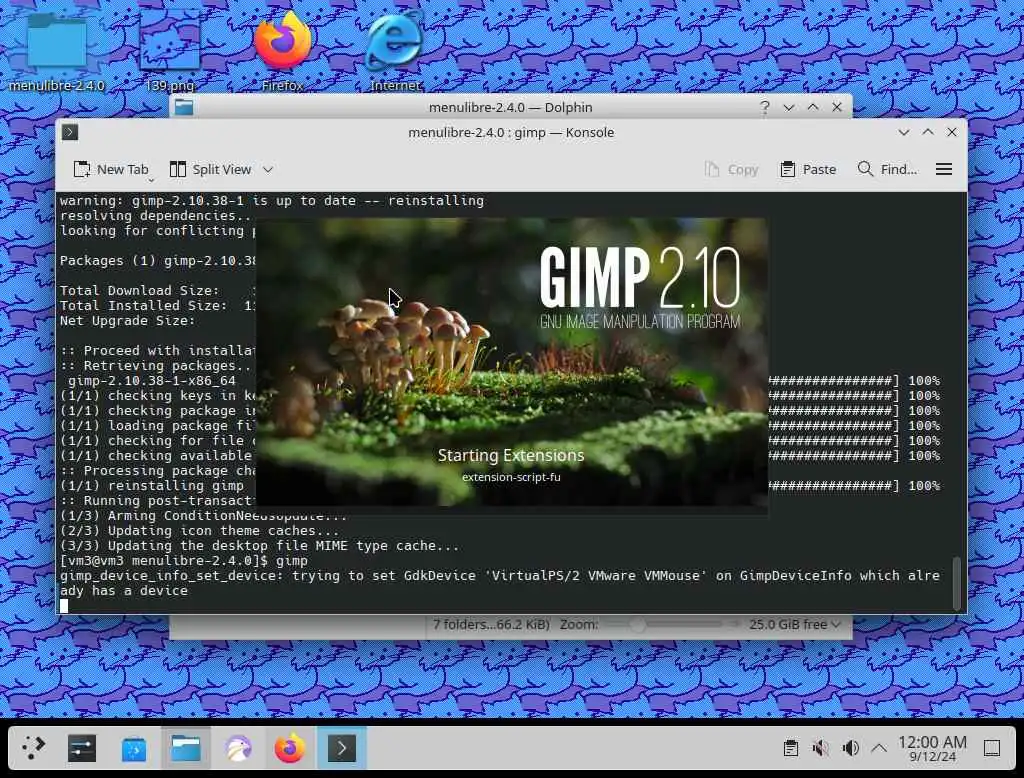Expand the Split View dropdown chevron
1024x778 pixels.
tap(268, 169)
